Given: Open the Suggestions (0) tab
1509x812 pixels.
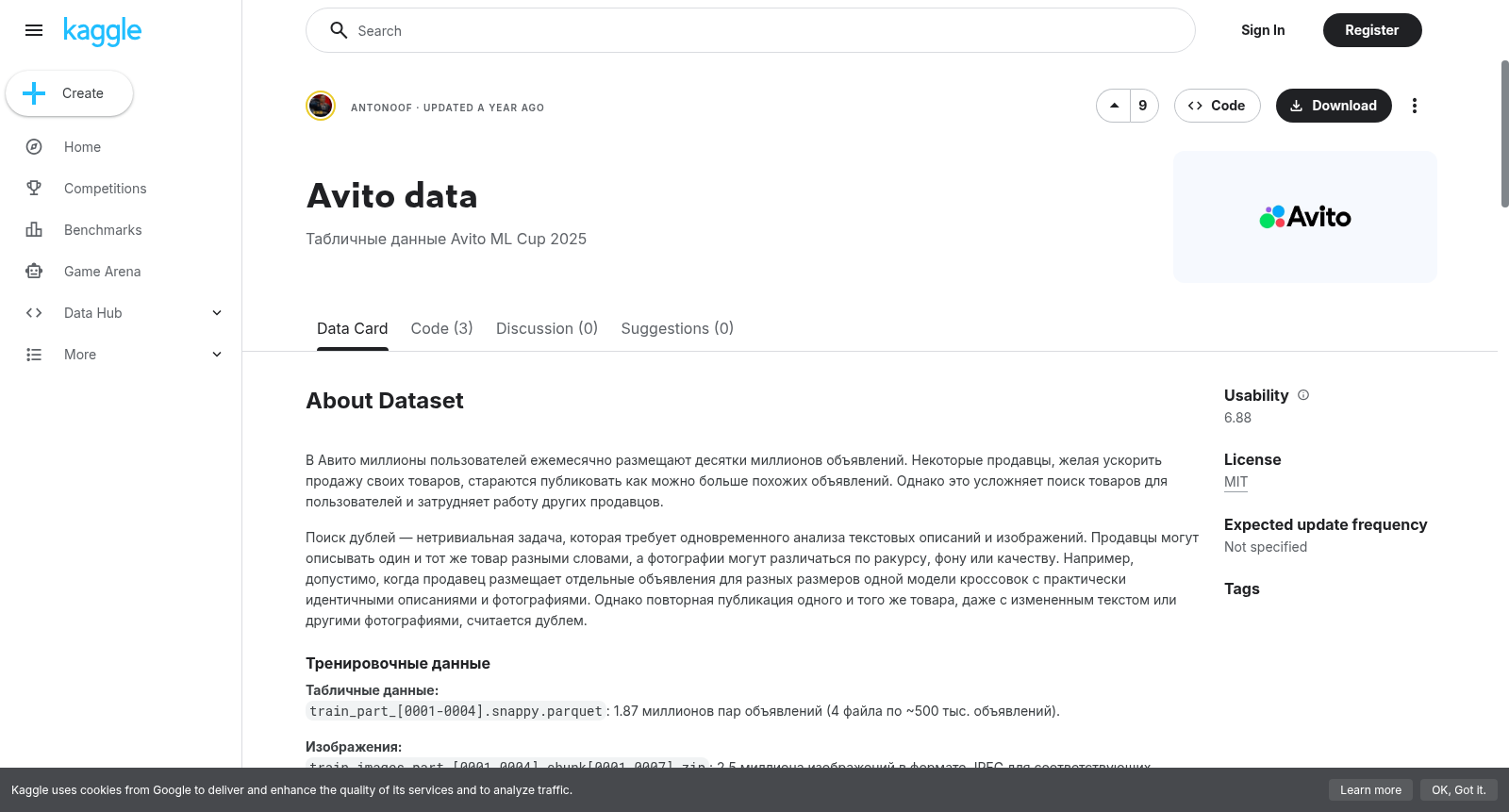Looking at the screenshot, I should point(677,328).
